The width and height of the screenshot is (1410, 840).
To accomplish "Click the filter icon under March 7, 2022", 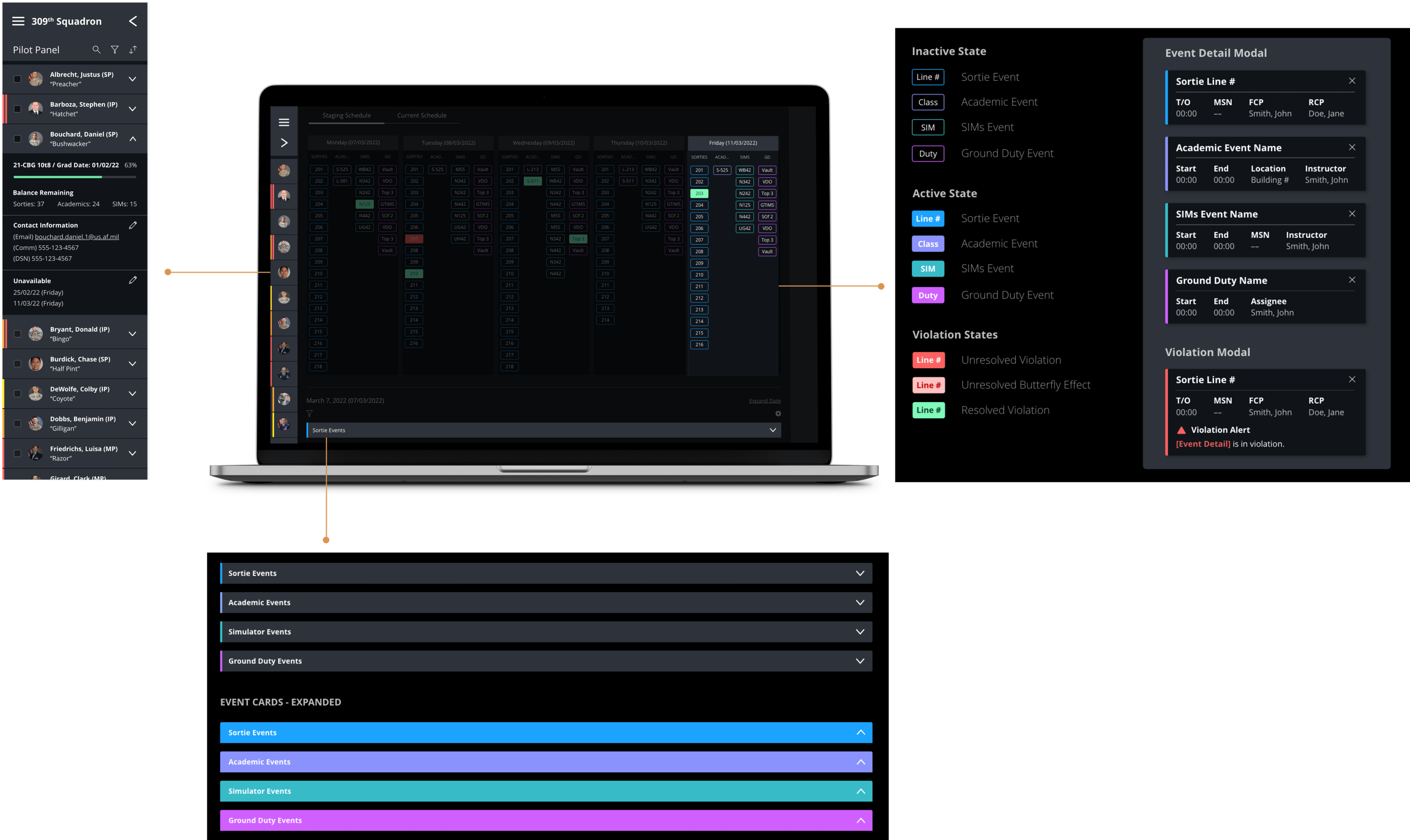I will (x=310, y=413).
